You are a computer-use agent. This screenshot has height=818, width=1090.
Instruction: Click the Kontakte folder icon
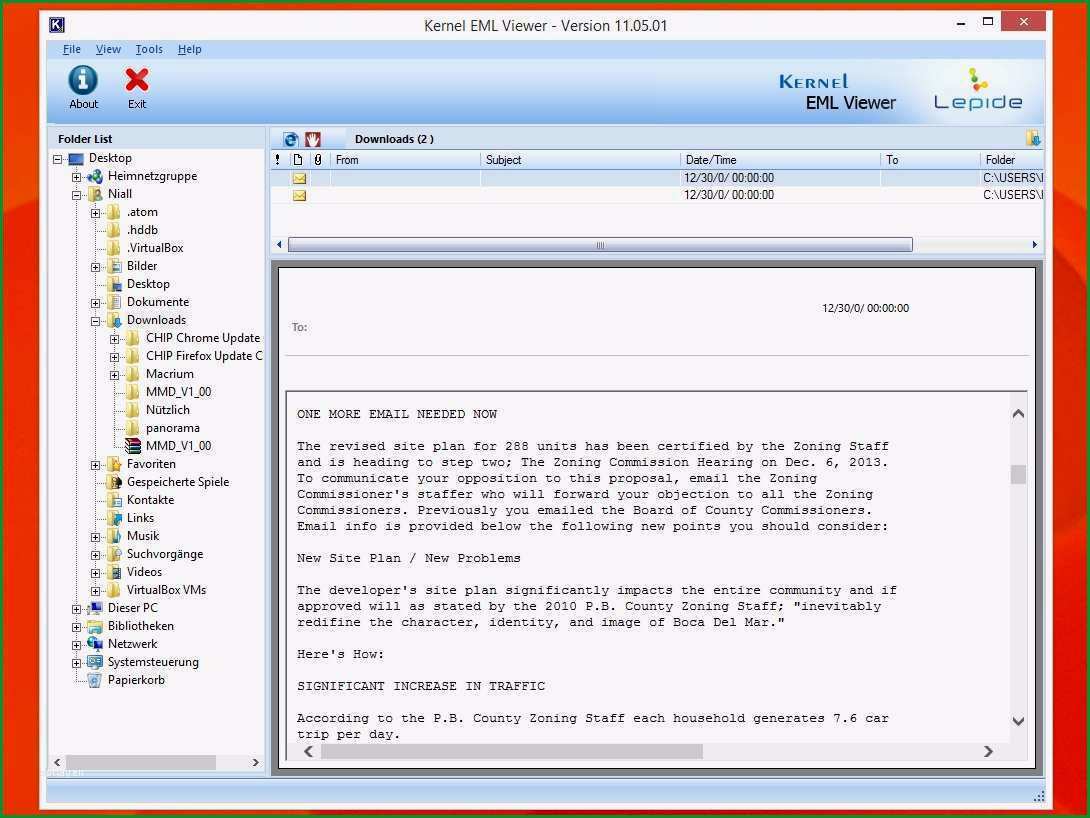pos(114,500)
